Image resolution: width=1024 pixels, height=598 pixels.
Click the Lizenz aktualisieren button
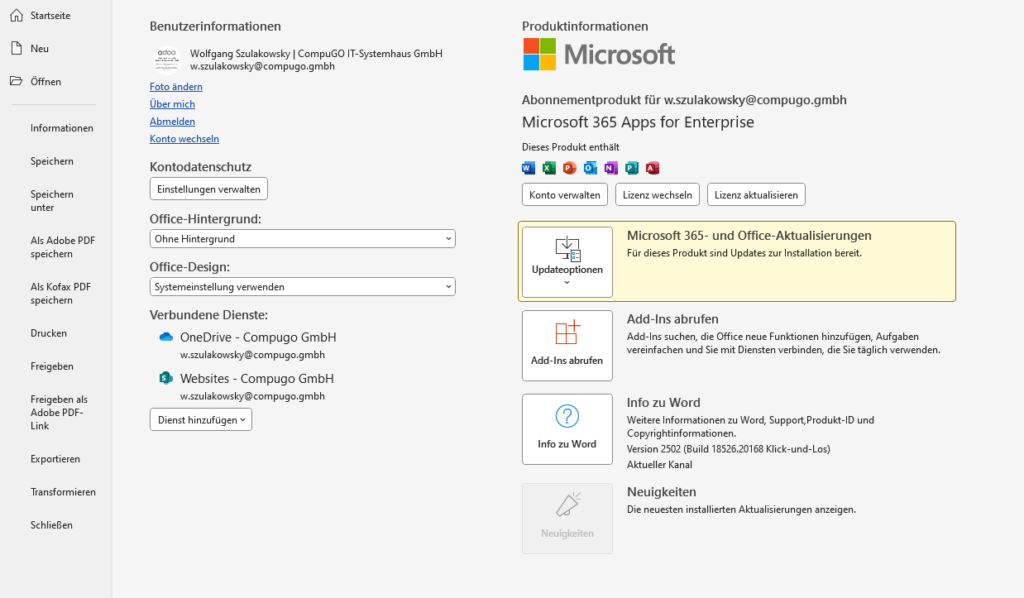tap(756, 195)
